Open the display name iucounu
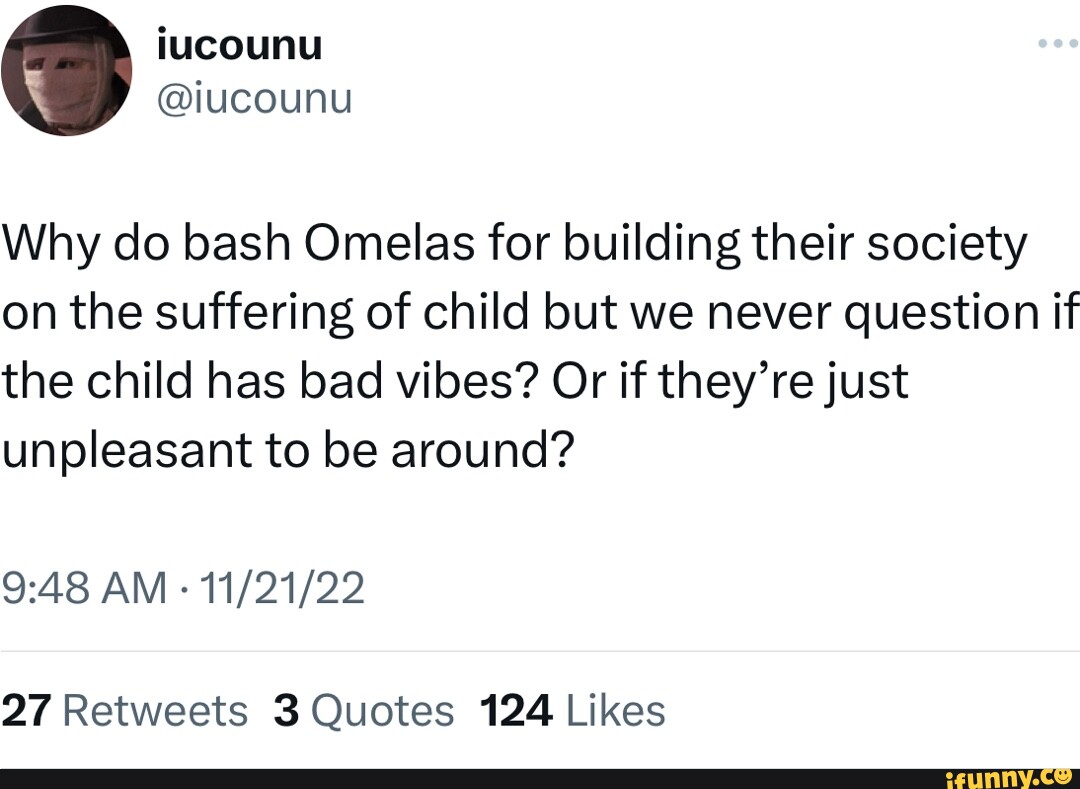 coord(239,43)
